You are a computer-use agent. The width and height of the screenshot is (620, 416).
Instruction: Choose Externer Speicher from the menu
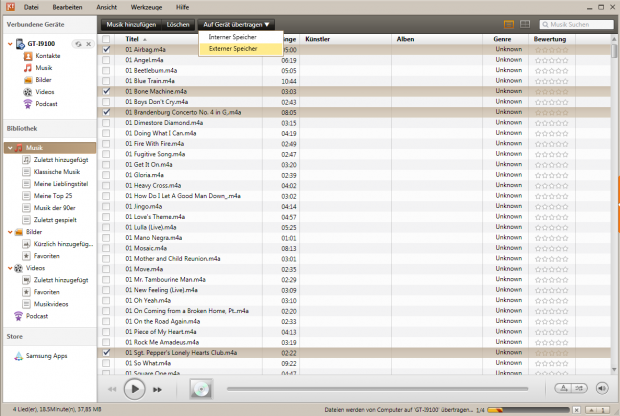tap(231, 48)
